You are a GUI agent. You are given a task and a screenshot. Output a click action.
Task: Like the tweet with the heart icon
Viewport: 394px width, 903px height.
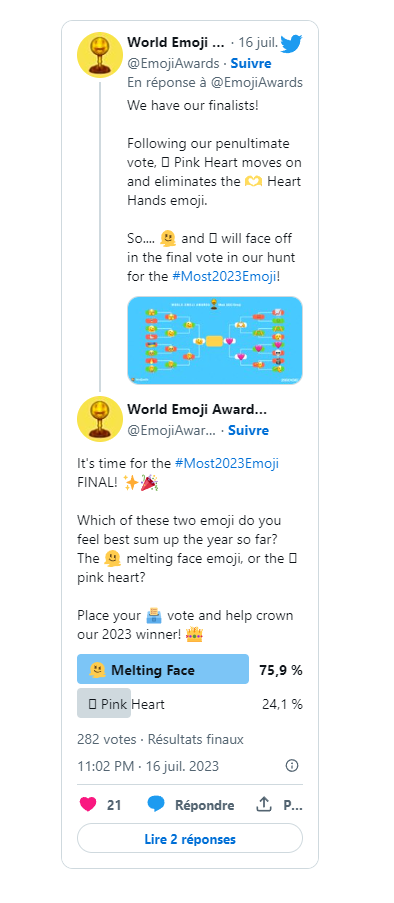(x=88, y=805)
